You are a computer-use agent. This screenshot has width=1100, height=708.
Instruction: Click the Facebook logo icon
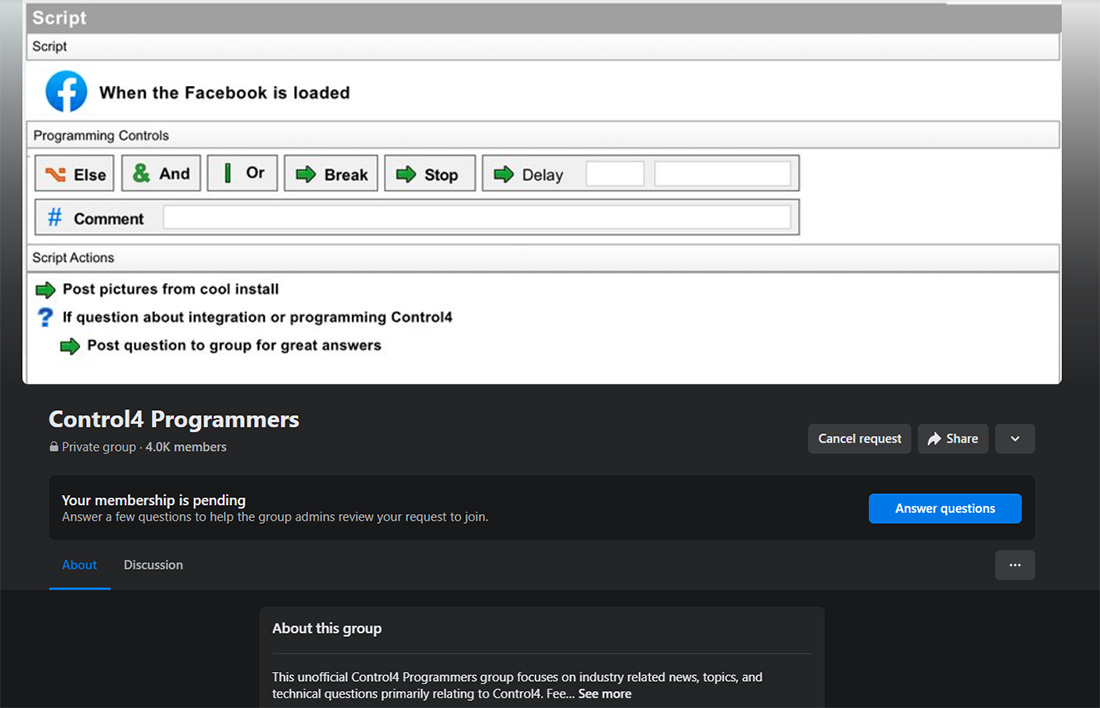67,91
